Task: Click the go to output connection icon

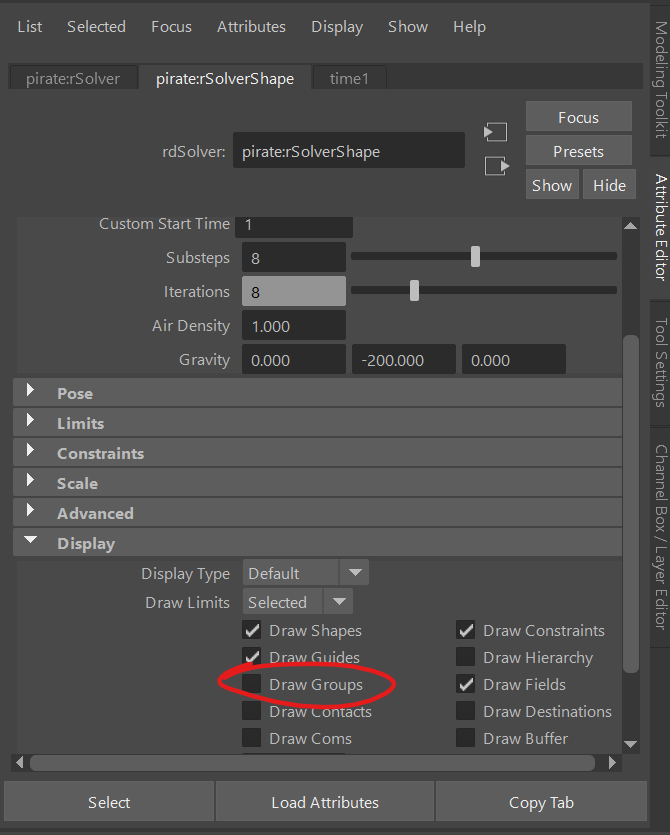Action: (x=496, y=166)
